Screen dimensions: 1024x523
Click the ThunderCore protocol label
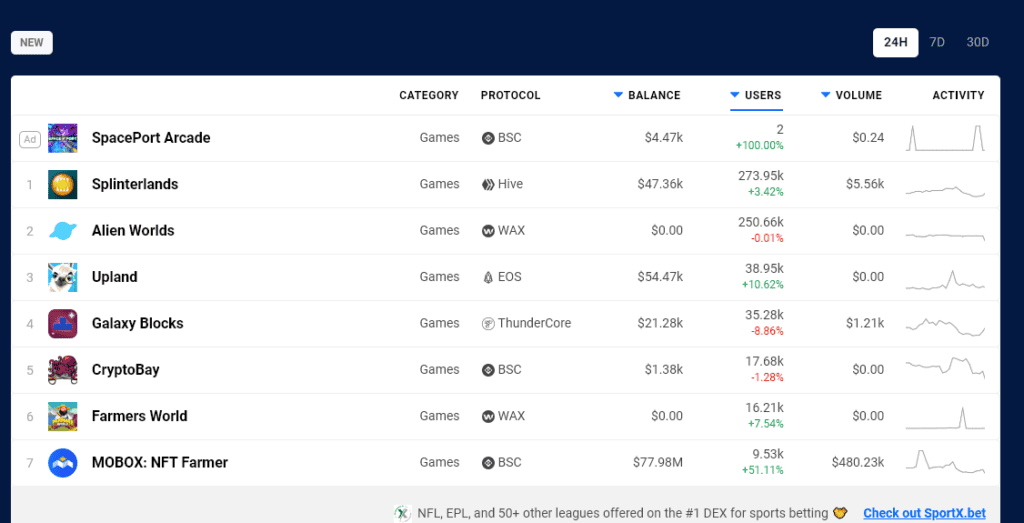pyautogui.click(x=534, y=324)
